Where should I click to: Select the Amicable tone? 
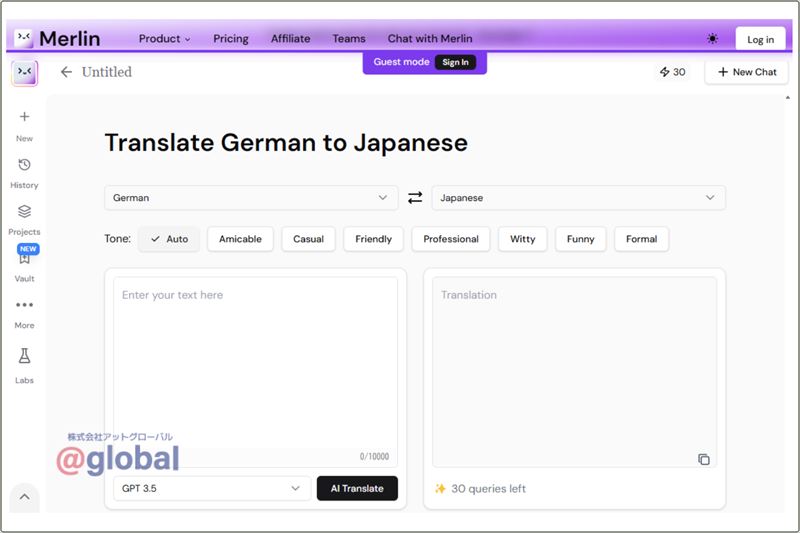click(x=240, y=239)
